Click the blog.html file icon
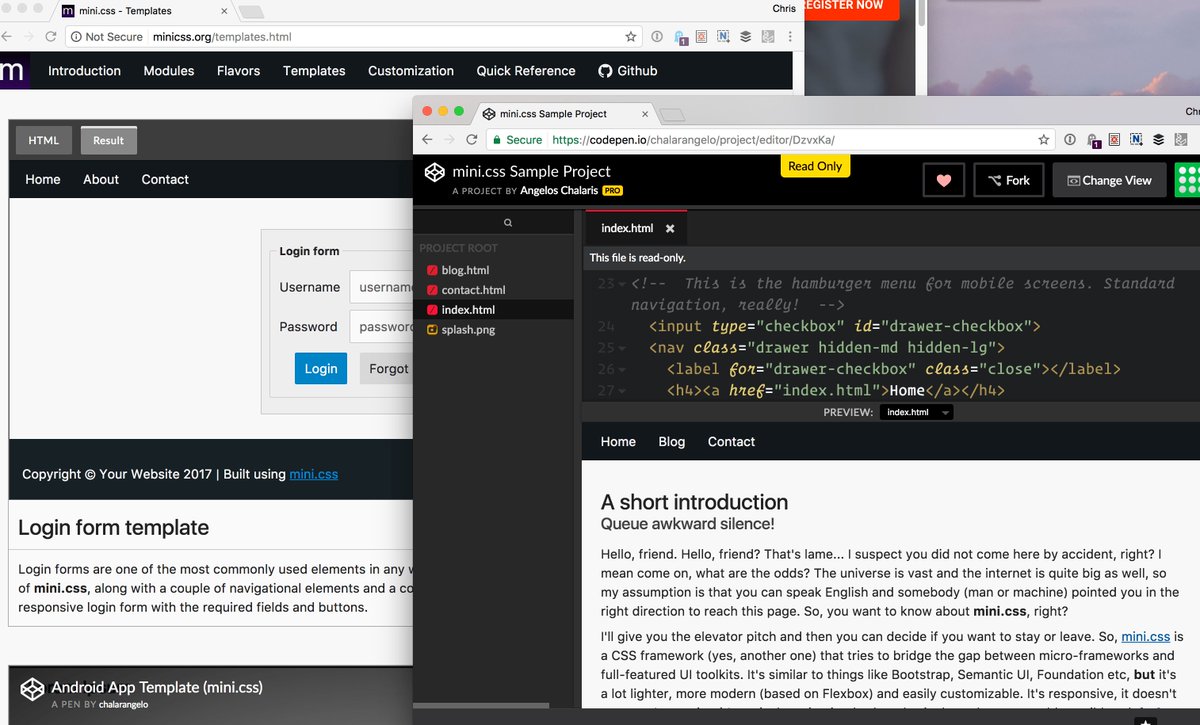The width and height of the screenshot is (1200, 725). pyautogui.click(x=432, y=270)
